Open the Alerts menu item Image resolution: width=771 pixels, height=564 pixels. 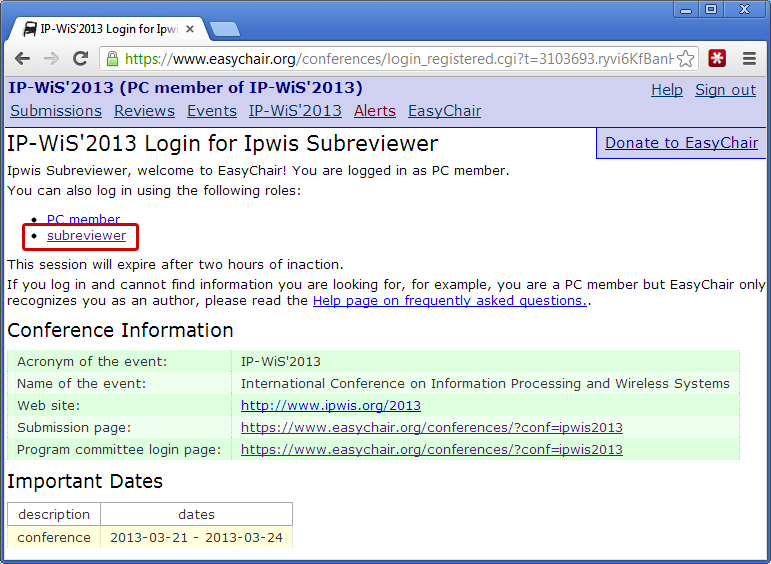coord(374,111)
